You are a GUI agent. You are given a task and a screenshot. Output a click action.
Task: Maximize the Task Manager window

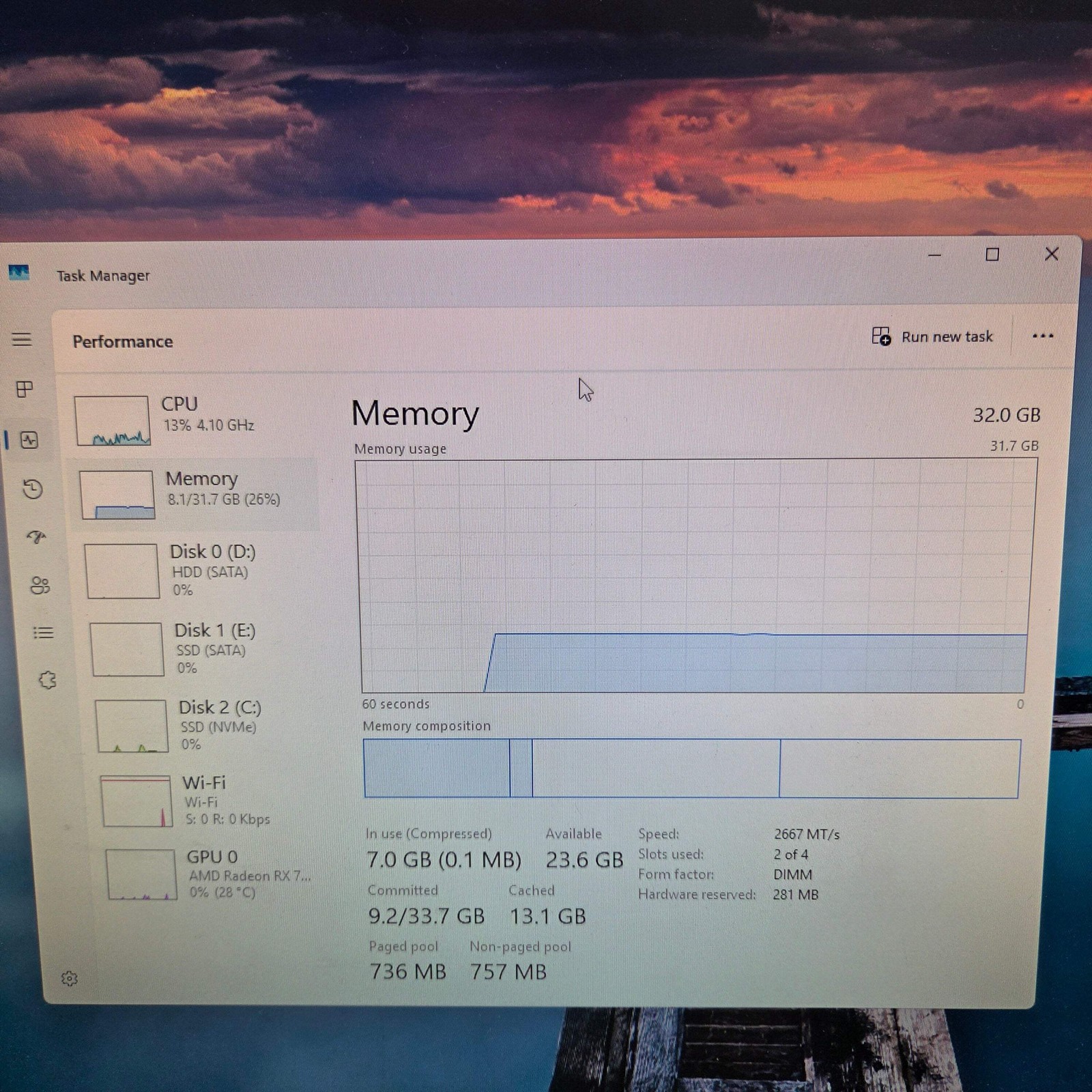(992, 255)
